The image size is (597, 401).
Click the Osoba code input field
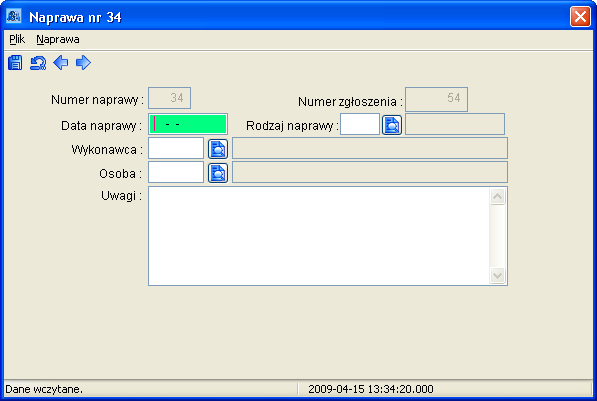coord(176,172)
